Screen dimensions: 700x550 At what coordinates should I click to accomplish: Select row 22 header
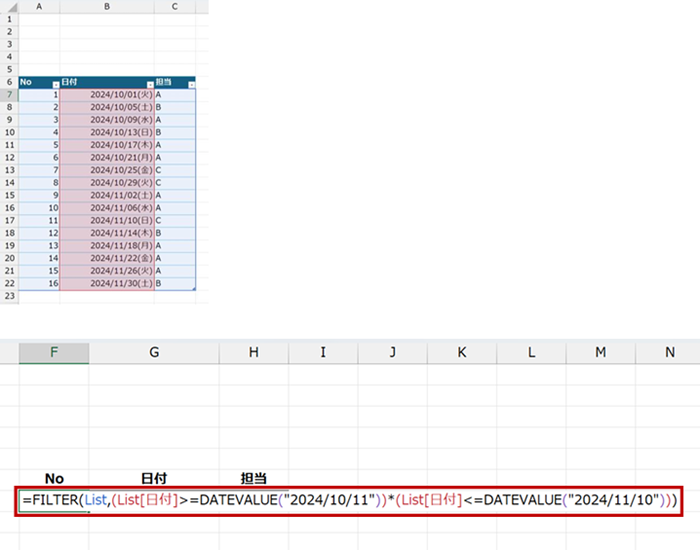pyautogui.click(x=9, y=283)
